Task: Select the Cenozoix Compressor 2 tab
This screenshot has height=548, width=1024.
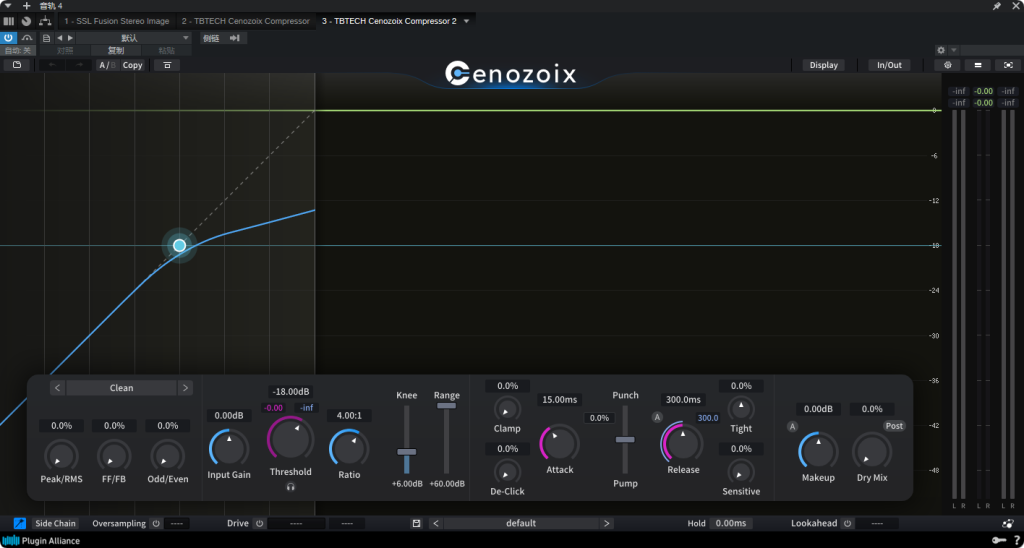Action: pos(389,21)
